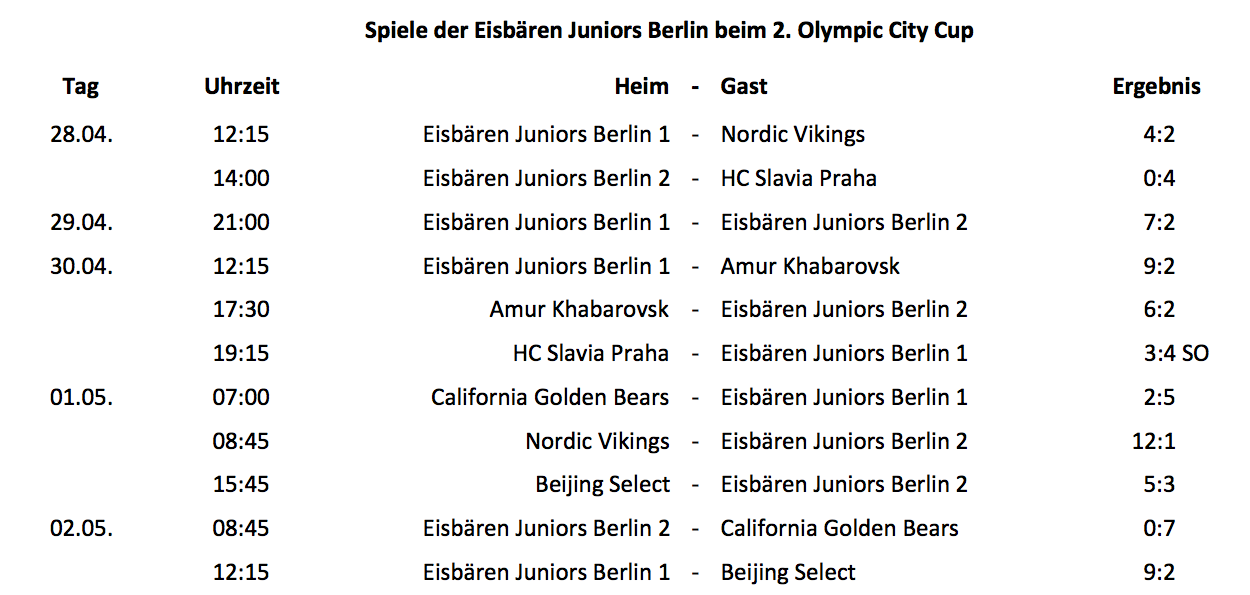Screen dimensions: 1250x595
Task: Select the Nordic Vikings guest team in the first row
Action: 793,134
